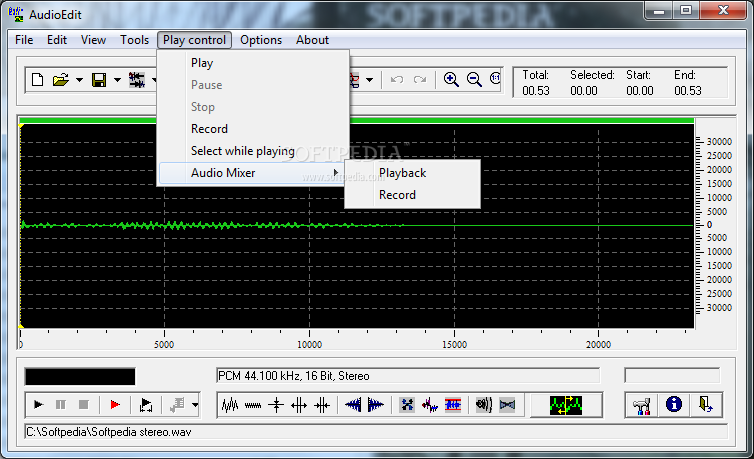Close the Play control menu
This screenshot has width=754, height=459.
(194, 40)
